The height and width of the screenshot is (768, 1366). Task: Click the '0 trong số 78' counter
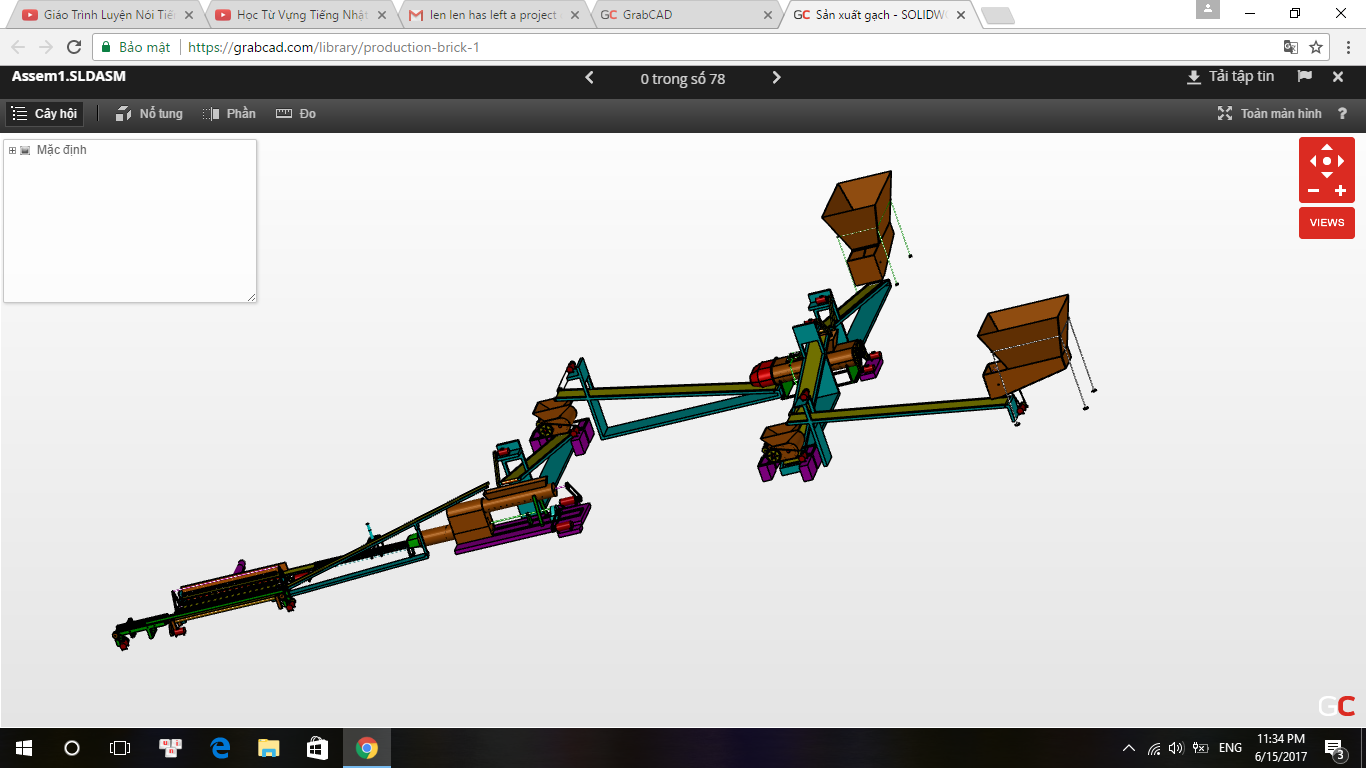[683, 78]
